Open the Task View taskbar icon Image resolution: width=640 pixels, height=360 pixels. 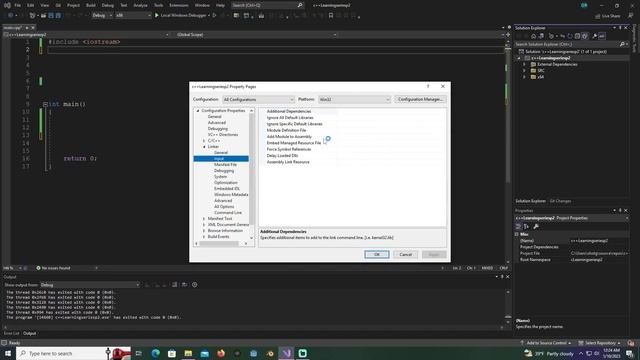[139, 353]
